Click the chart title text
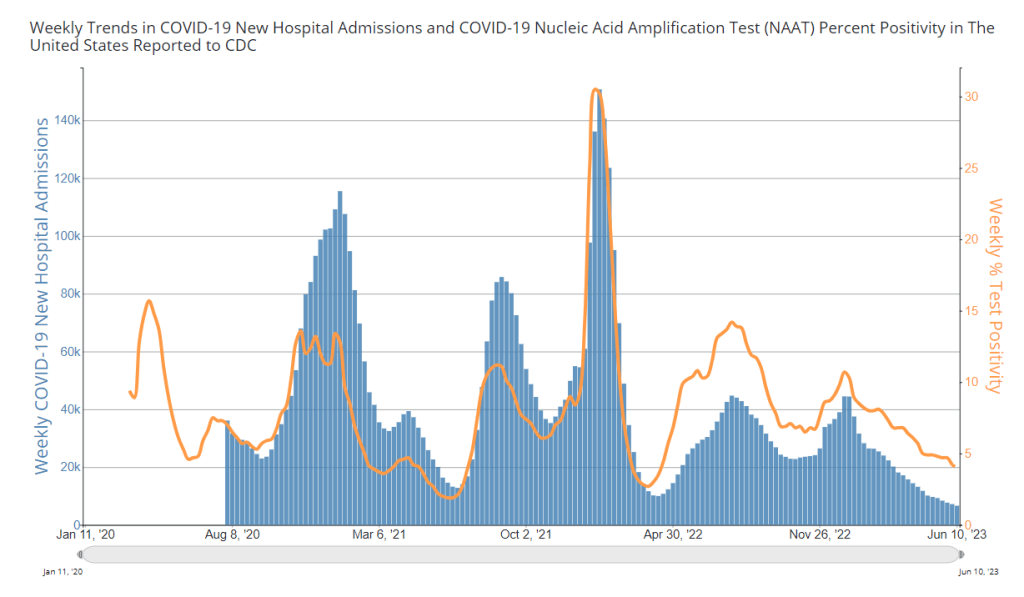 (512, 37)
